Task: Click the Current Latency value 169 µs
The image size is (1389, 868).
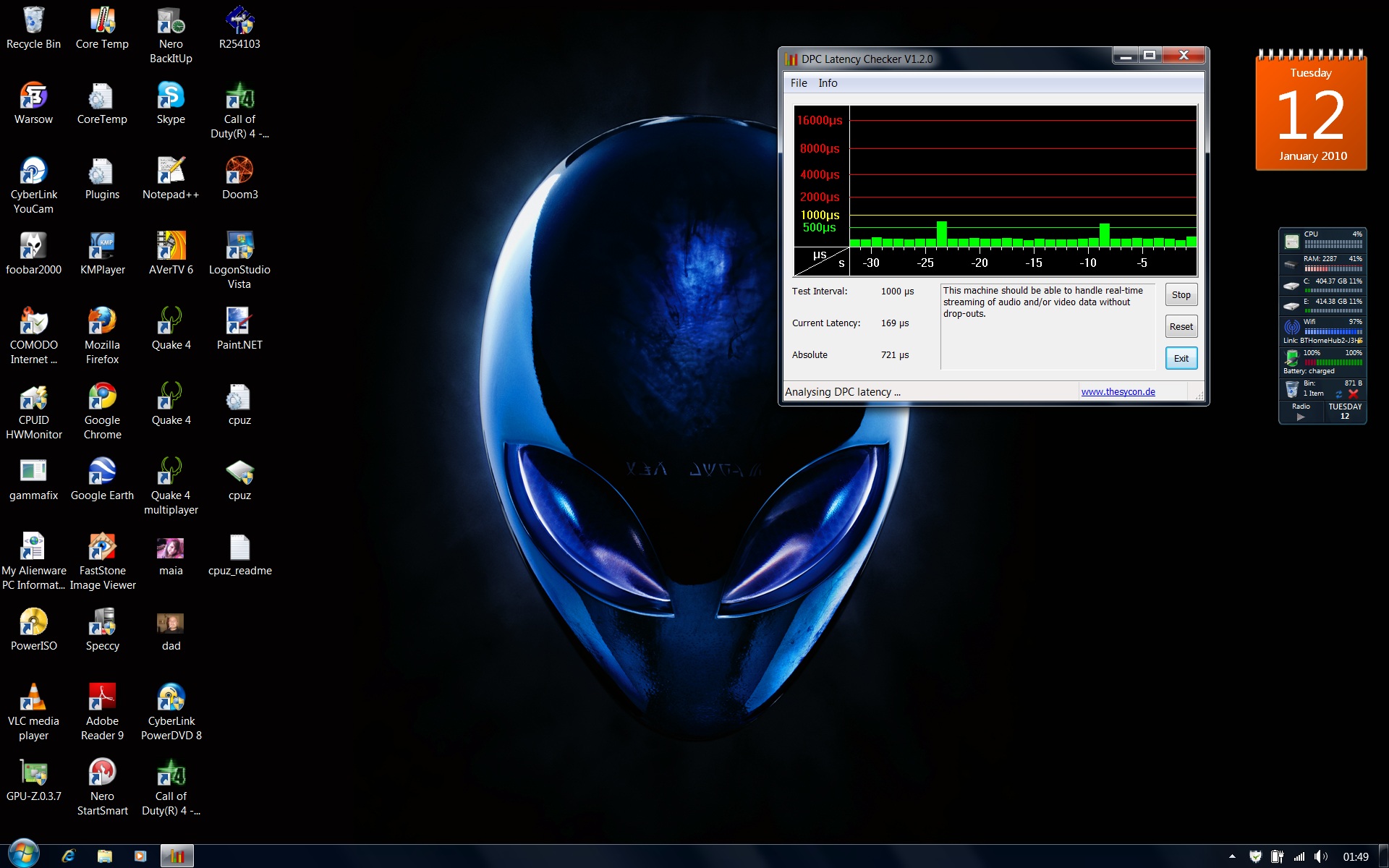Action: (x=895, y=323)
